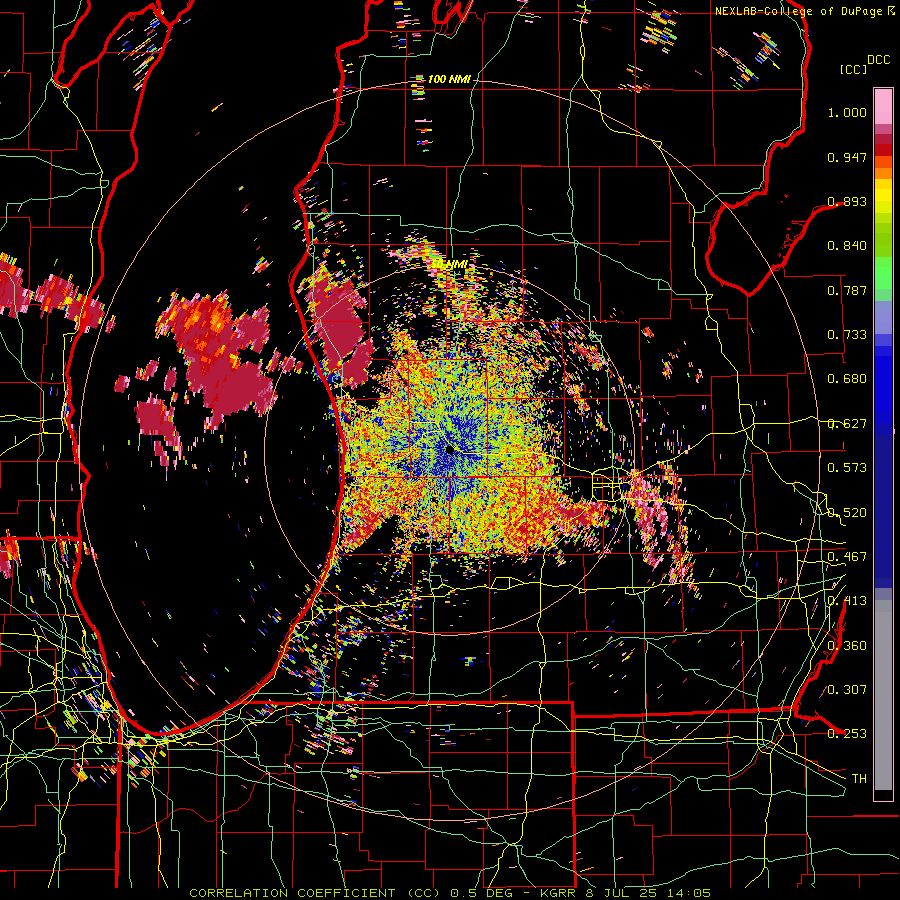Click the 0.360 scale value
900x900 pixels.
847,646
